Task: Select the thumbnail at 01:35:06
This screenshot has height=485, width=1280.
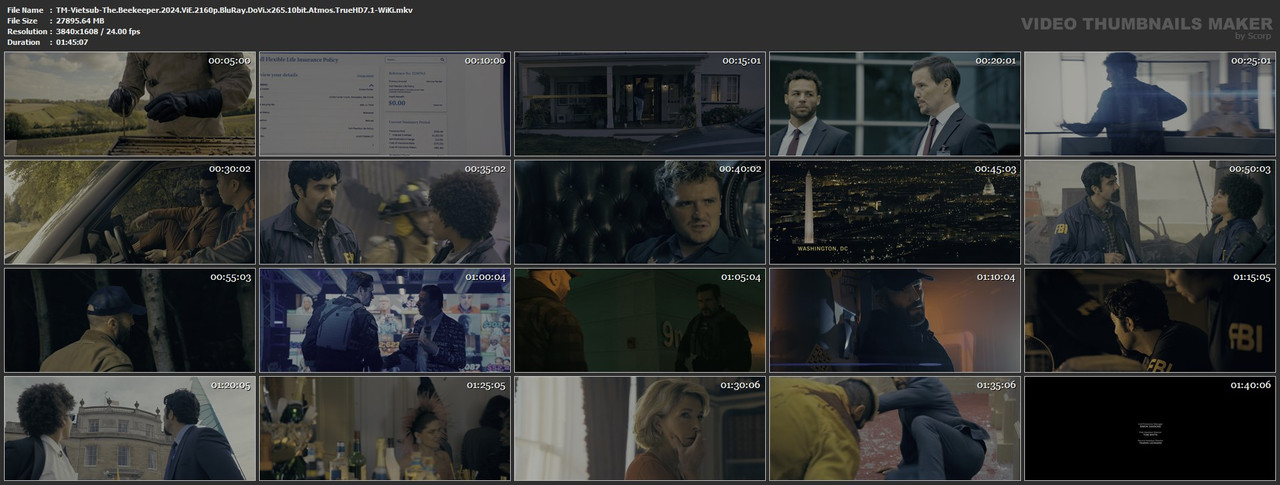Action: [894, 428]
